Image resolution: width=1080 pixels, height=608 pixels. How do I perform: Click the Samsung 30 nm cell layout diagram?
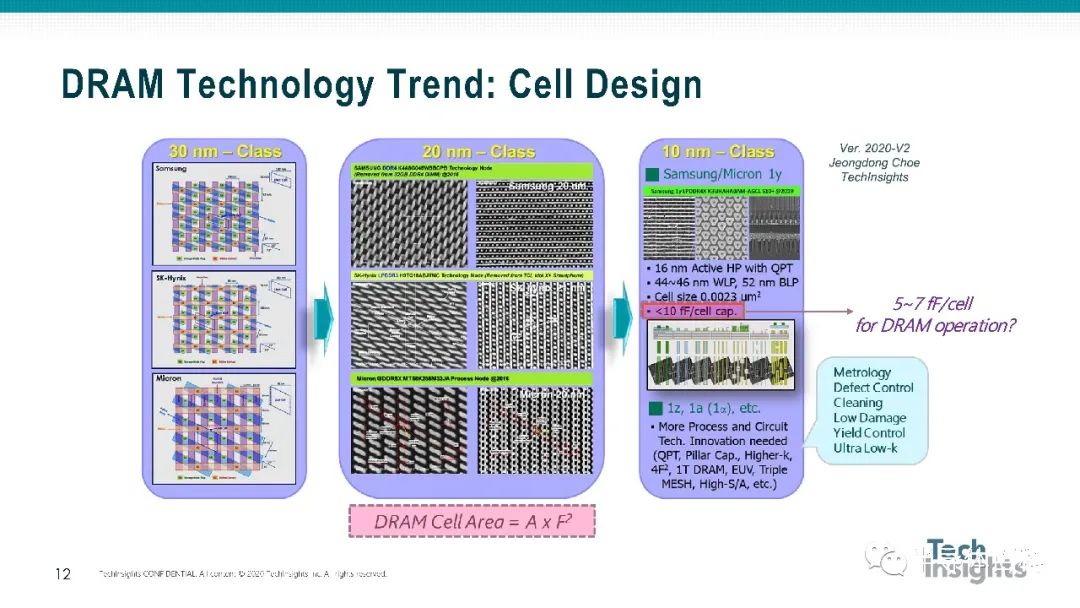pyautogui.click(x=224, y=214)
